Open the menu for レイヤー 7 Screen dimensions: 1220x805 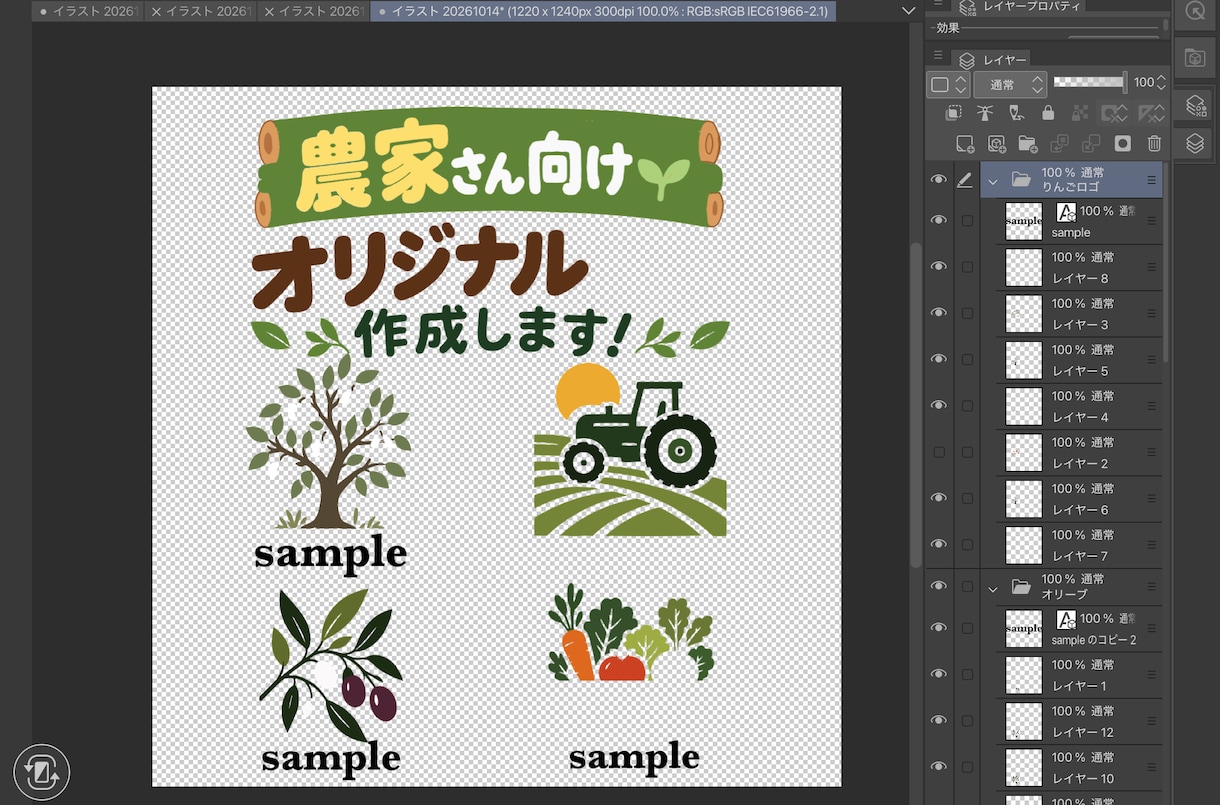coord(1151,545)
